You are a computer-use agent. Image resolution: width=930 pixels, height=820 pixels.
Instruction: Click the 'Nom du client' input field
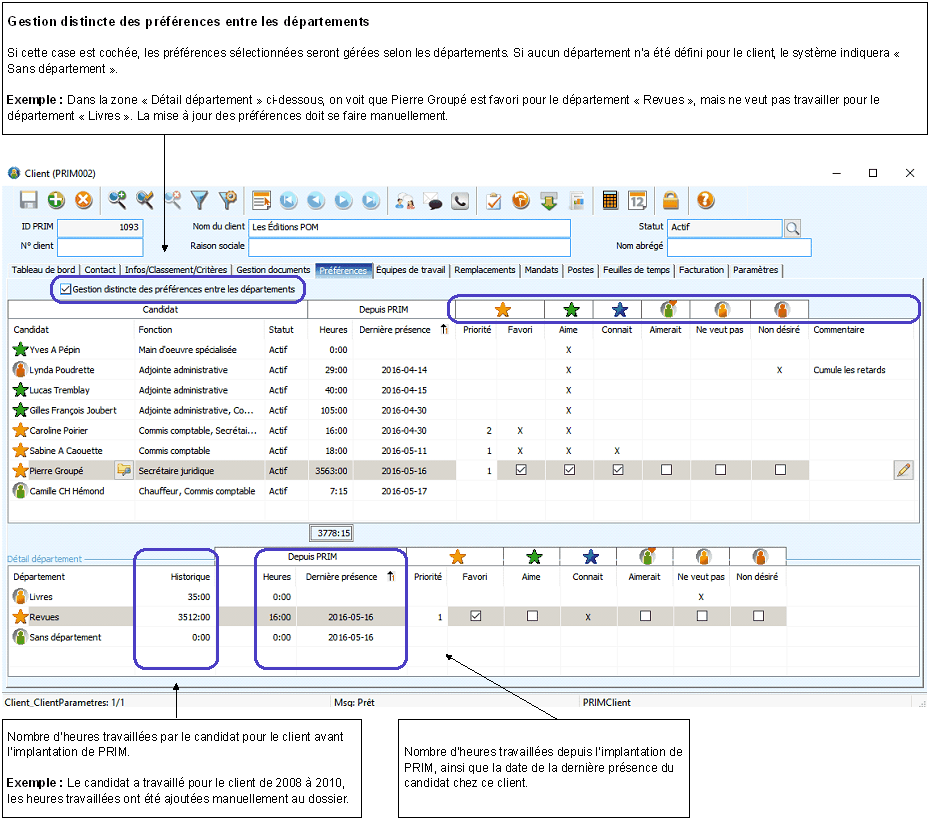tap(409, 228)
